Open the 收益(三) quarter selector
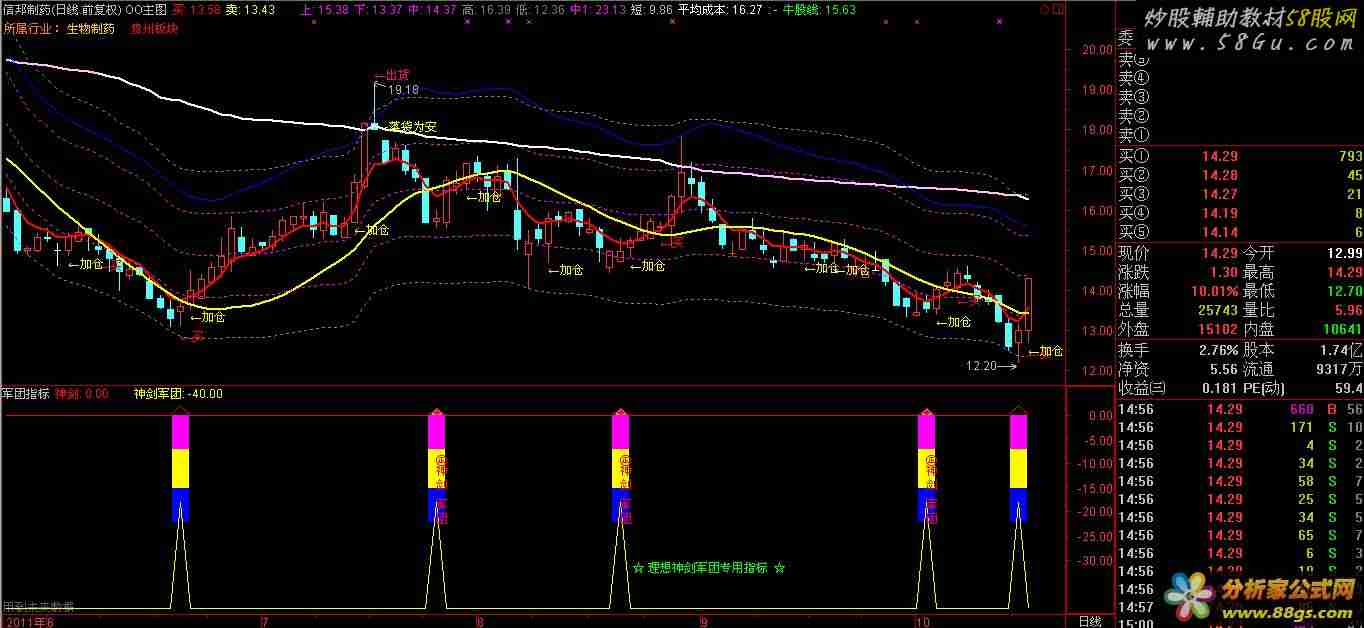 click(x=1142, y=388)
